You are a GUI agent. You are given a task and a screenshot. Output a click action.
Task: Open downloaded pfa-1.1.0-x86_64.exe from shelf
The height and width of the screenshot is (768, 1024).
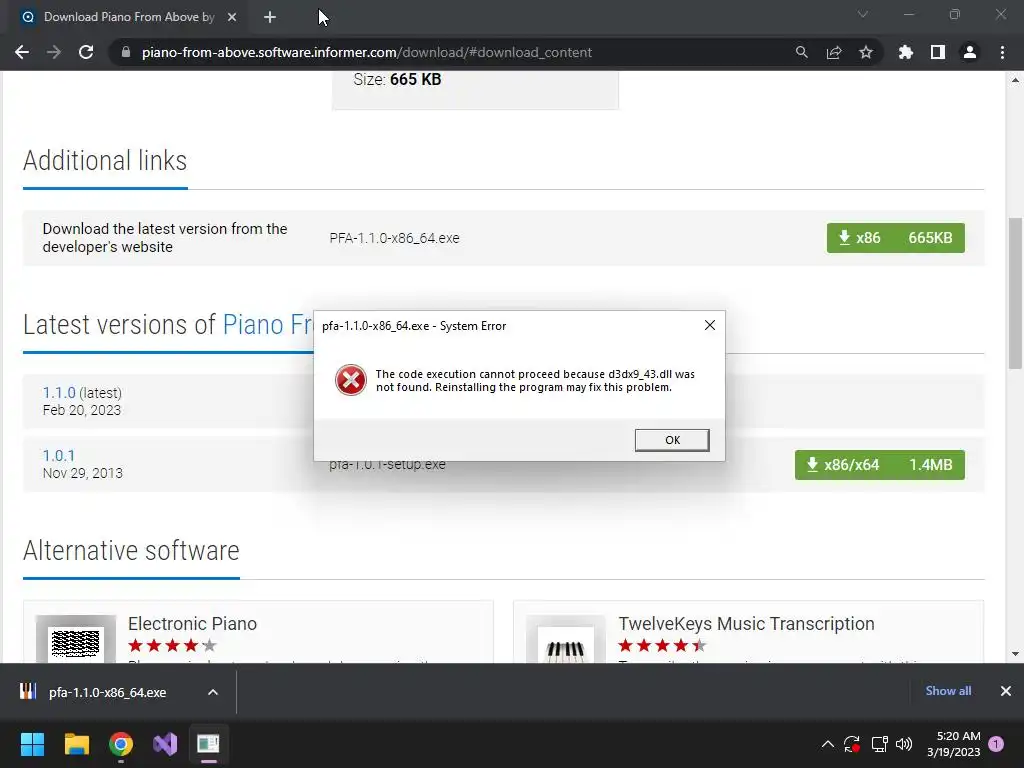coord(107,692)
